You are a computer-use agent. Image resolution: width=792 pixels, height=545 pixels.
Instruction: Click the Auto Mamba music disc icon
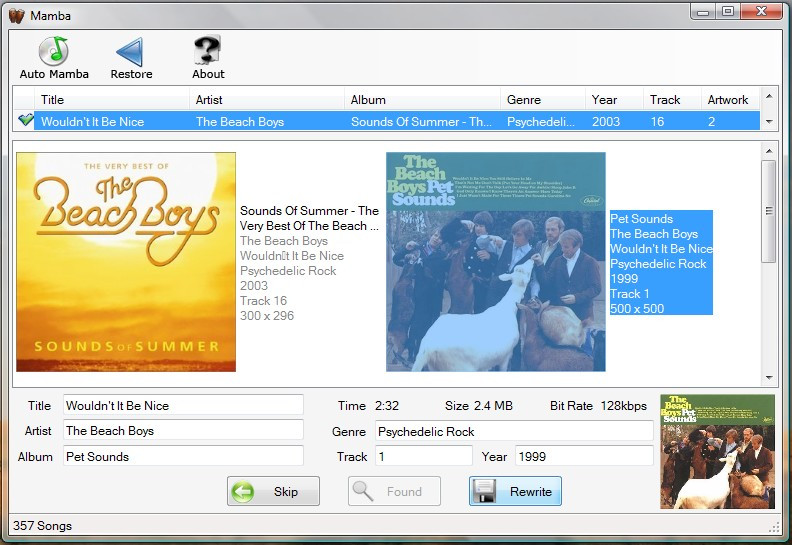[x=54, y=51]
